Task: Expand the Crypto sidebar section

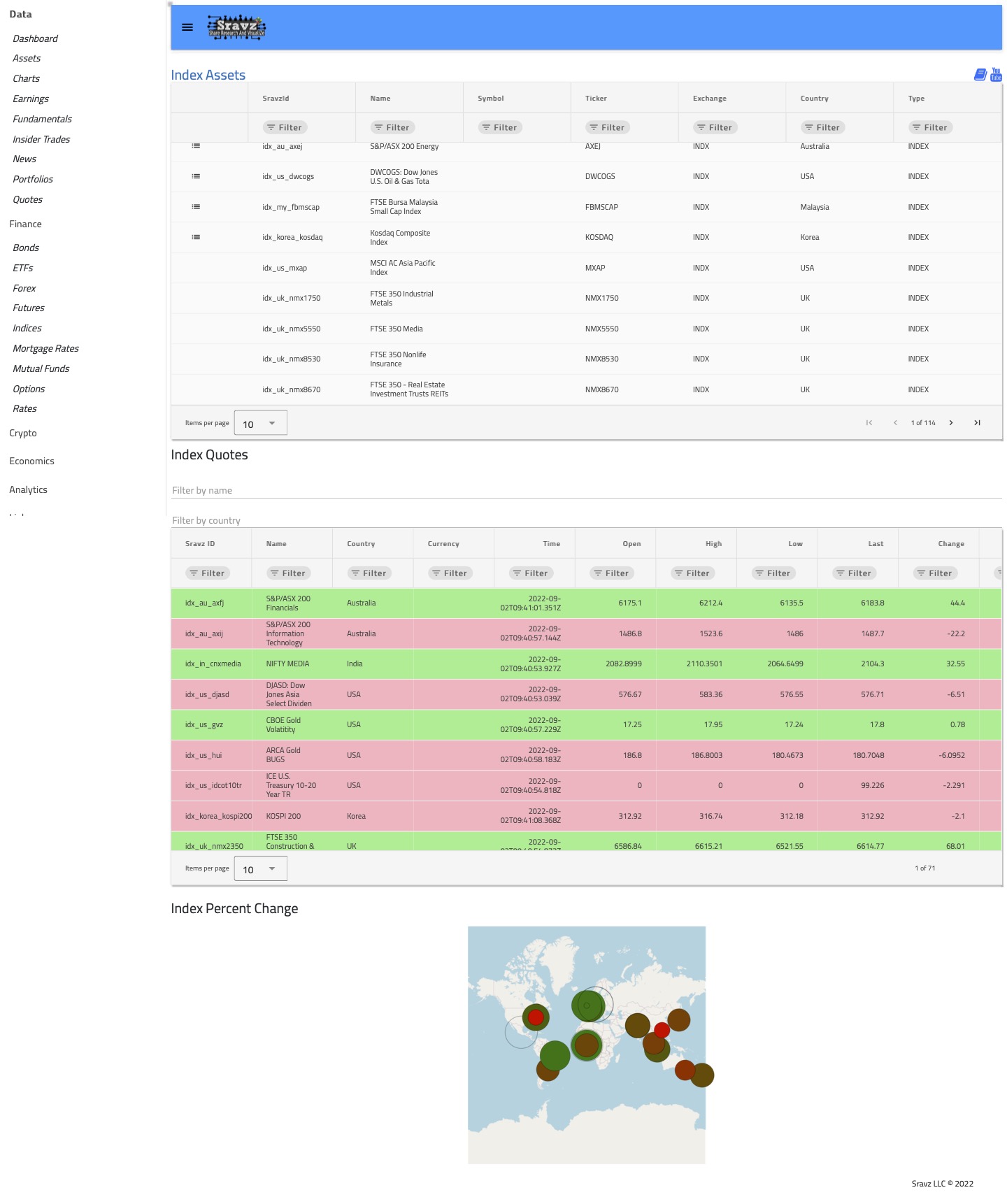Action: (x=23, y=433)
